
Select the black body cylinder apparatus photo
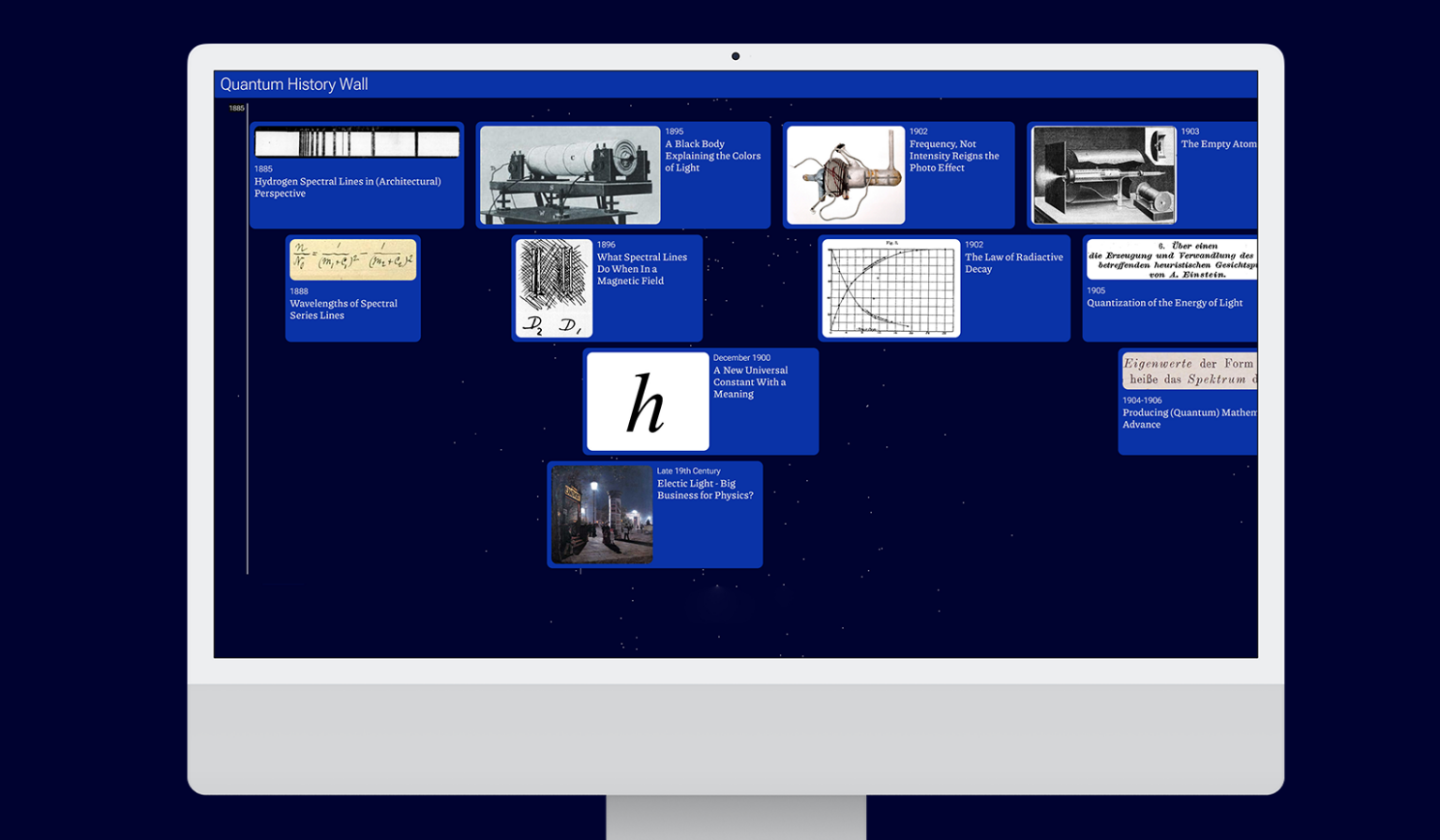570,175
